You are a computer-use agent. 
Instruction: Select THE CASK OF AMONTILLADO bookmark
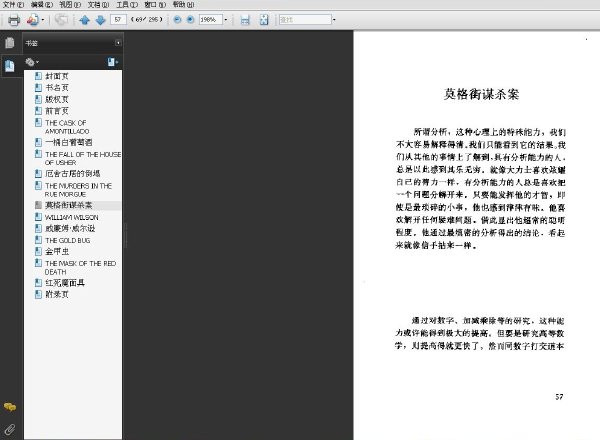pyautogui.click(x=67, y=127)
